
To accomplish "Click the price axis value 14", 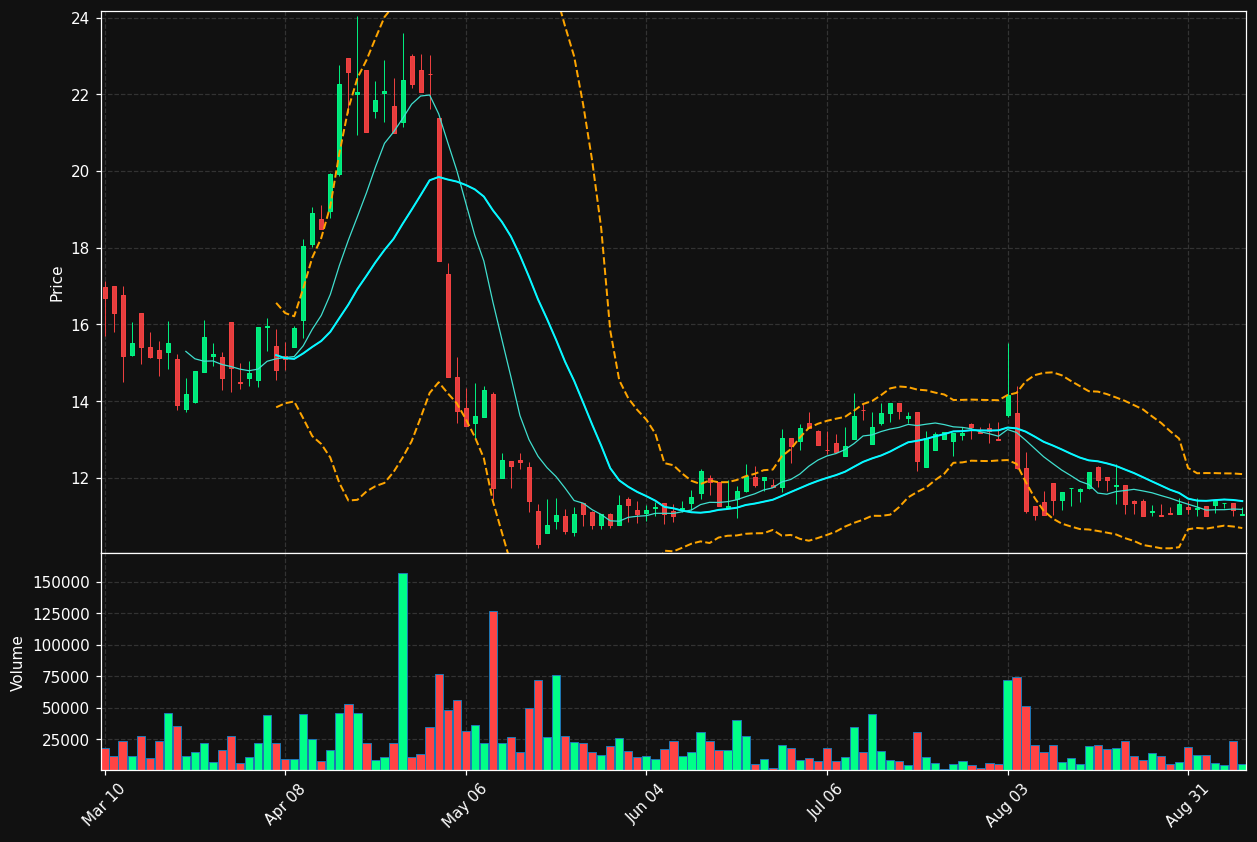I will [x=81, y=402].
